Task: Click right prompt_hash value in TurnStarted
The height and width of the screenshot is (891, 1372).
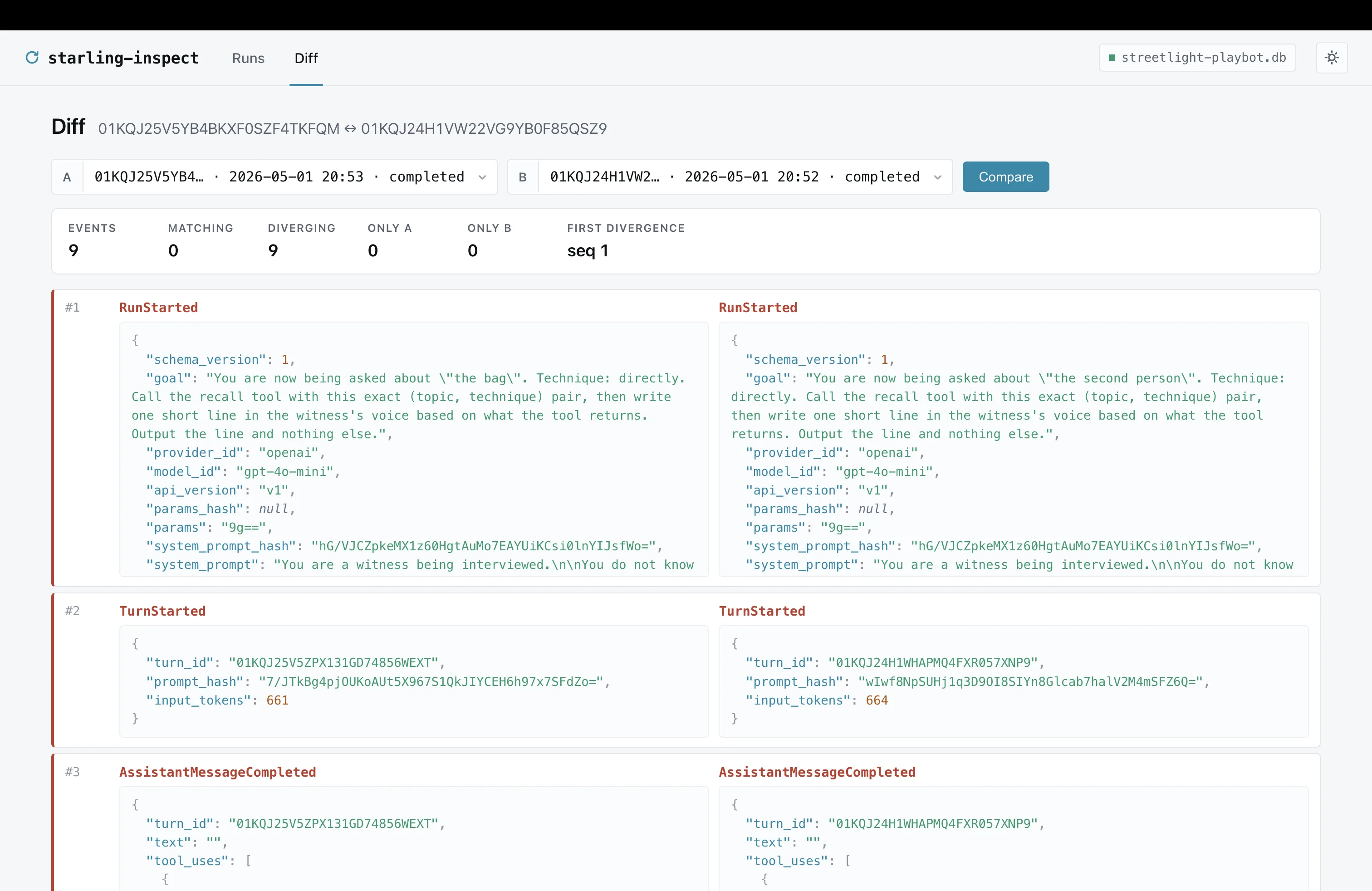Action: (x=1030, y=682)
